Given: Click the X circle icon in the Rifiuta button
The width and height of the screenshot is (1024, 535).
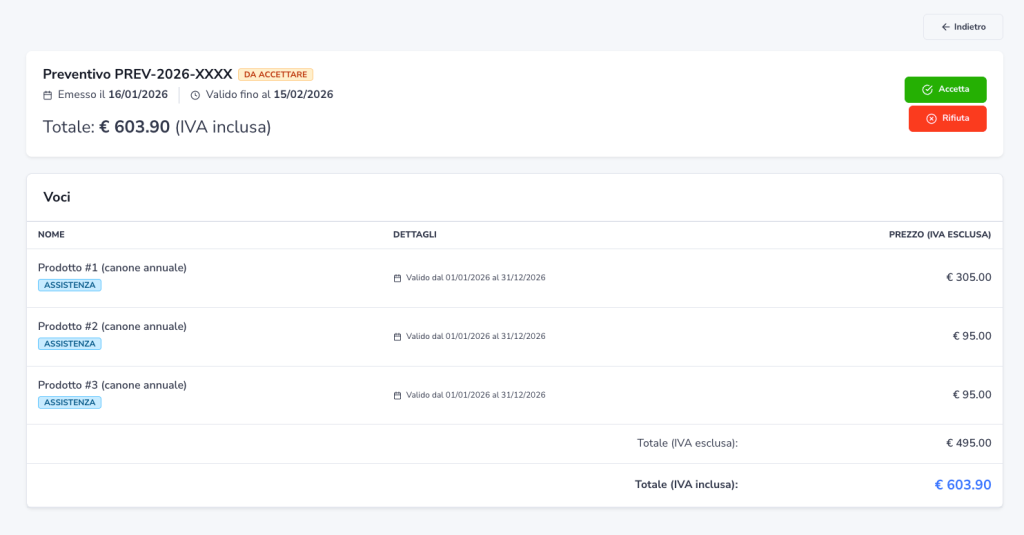Looking at the screenshot, I should tap(931, 119).
